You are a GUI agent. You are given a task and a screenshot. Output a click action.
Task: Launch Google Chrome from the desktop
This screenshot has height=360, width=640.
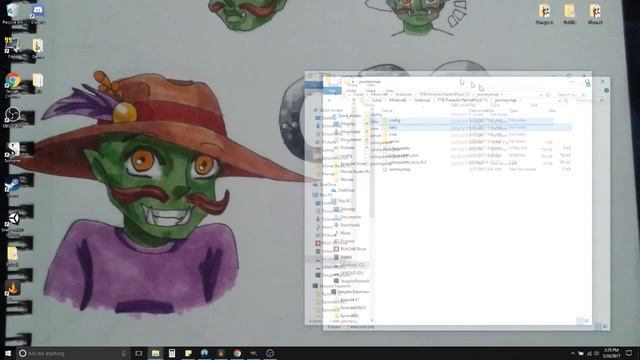pos(13,84)
